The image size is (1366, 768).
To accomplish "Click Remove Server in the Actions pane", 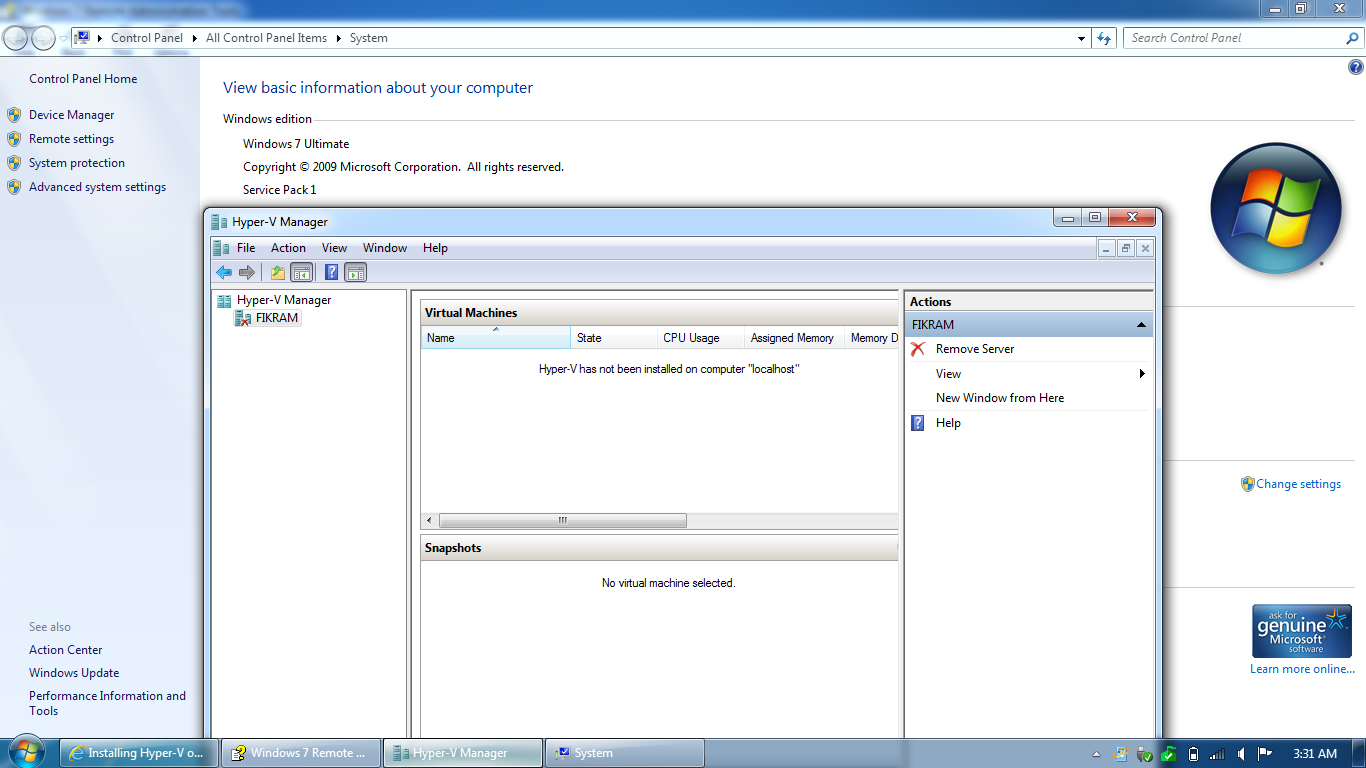I will (975, 349).
